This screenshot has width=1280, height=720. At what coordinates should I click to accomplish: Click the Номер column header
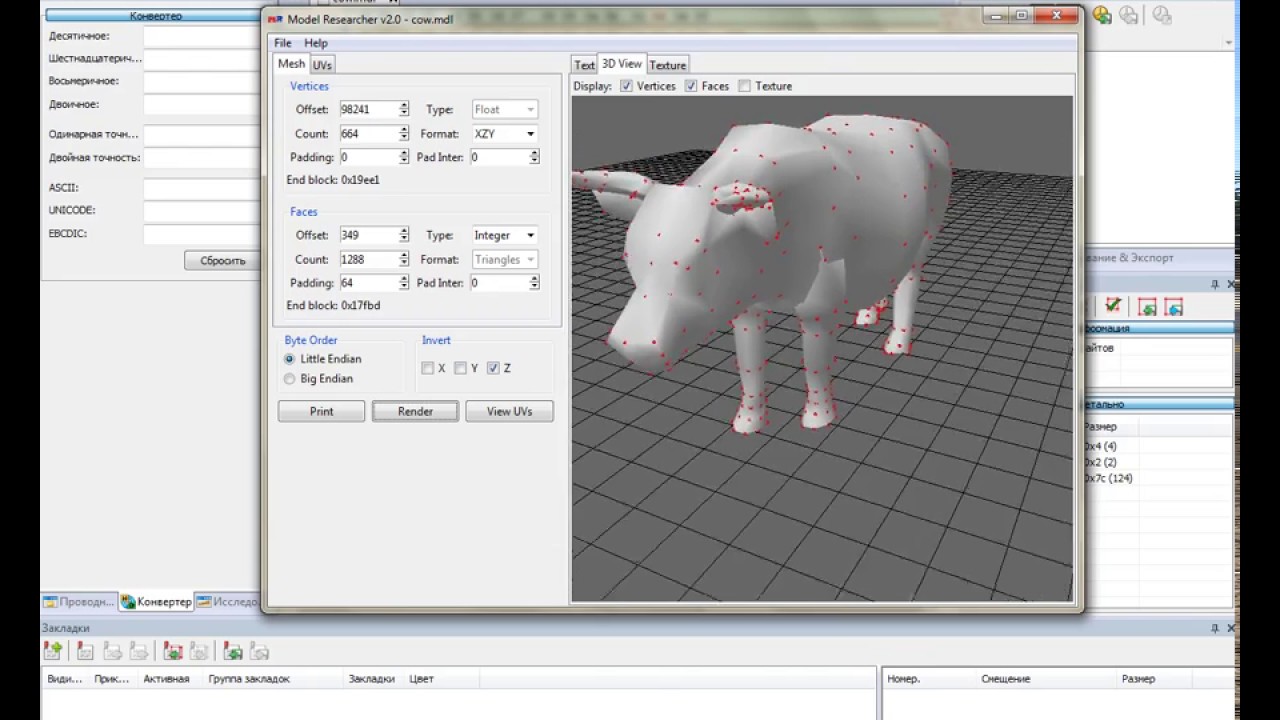pyautogui.click(x=903, y=679)
